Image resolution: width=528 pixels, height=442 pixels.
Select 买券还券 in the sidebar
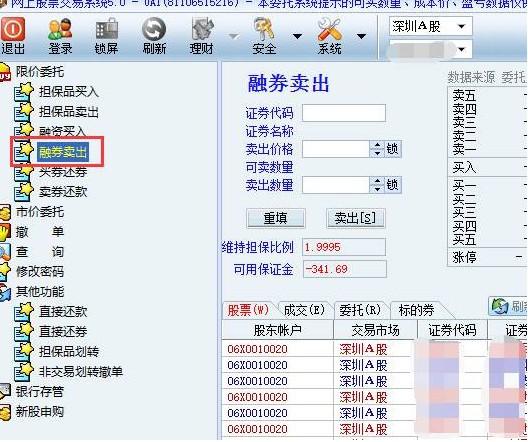point(63,172)
